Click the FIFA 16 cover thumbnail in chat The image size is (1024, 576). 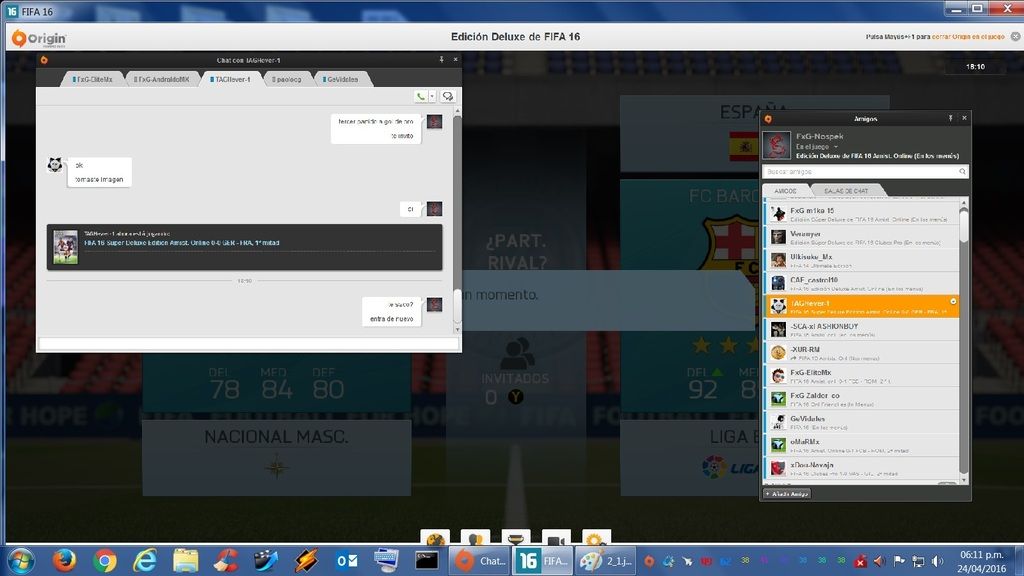(65, 247)
